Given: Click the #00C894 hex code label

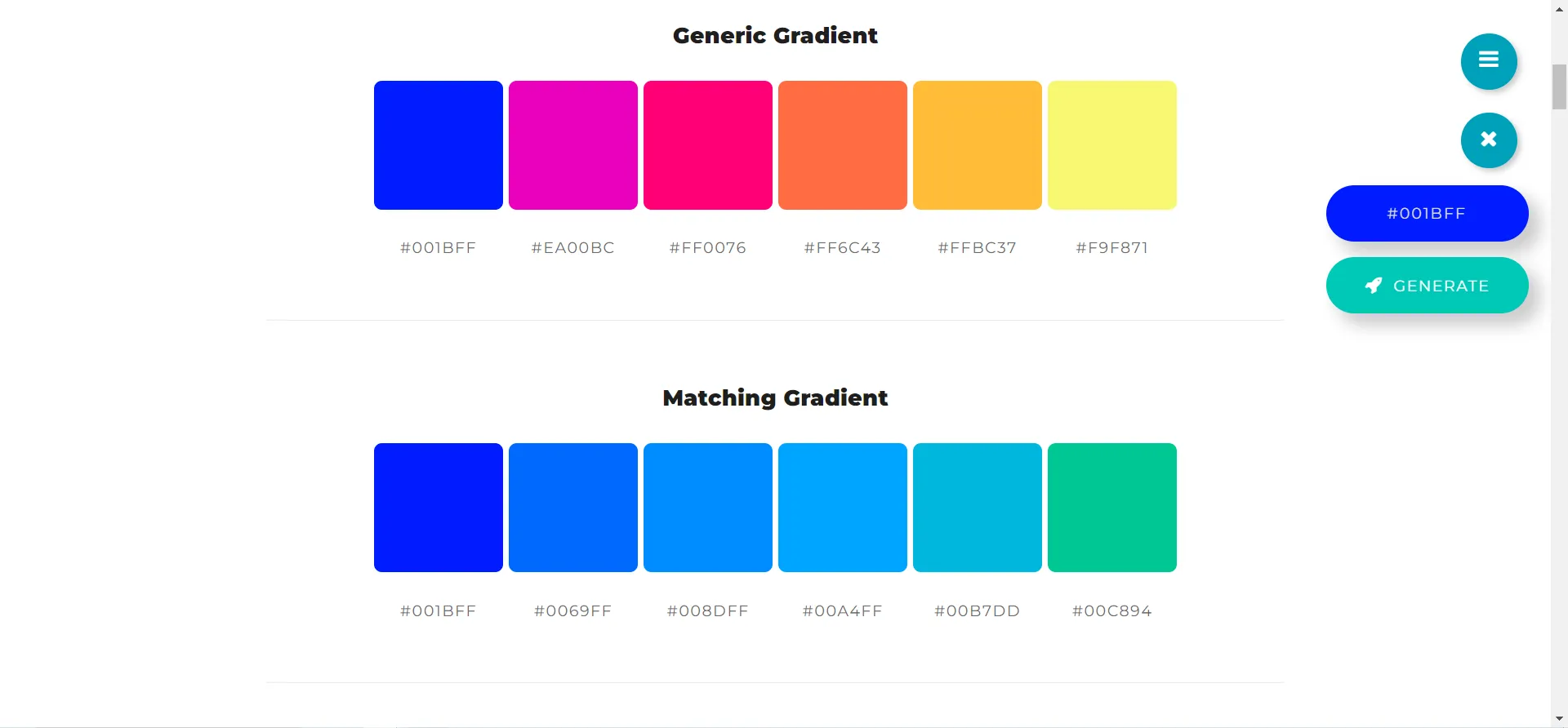Looking at the screenshot, I should pyautogui.click(x=1112, y=611).
